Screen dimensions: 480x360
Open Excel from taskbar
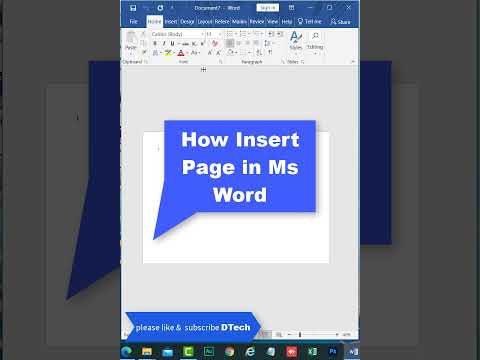click(312, 351)
